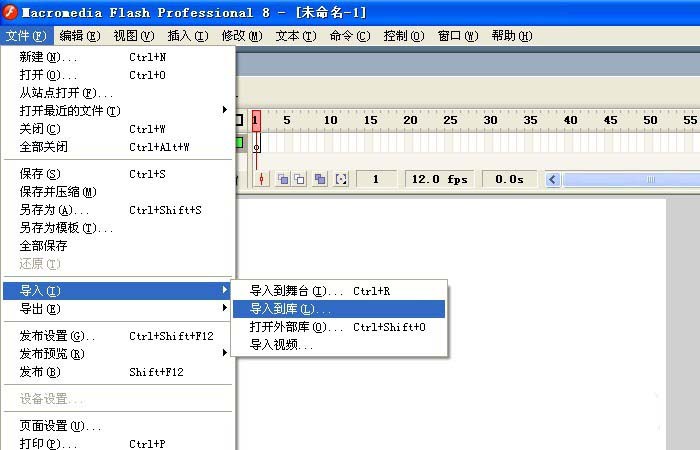Select 导入到舞台(I) in submenu
This screenshot has height=450, width=700.
pyautogui.click(x=339, y=291)
